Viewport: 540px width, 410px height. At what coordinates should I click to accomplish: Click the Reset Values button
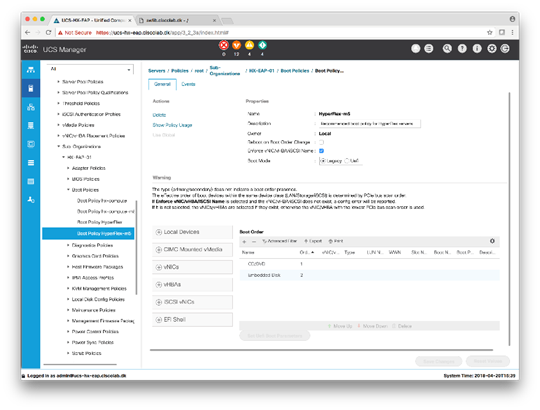(488, 361)
